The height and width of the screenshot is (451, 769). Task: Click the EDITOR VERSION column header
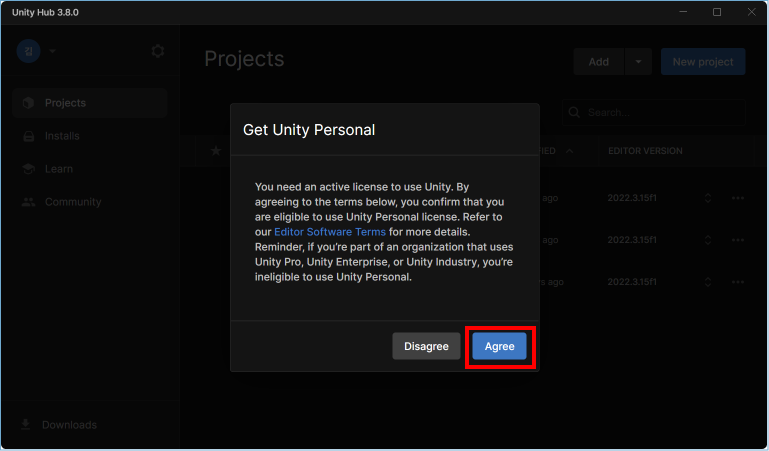click(645, 151)
